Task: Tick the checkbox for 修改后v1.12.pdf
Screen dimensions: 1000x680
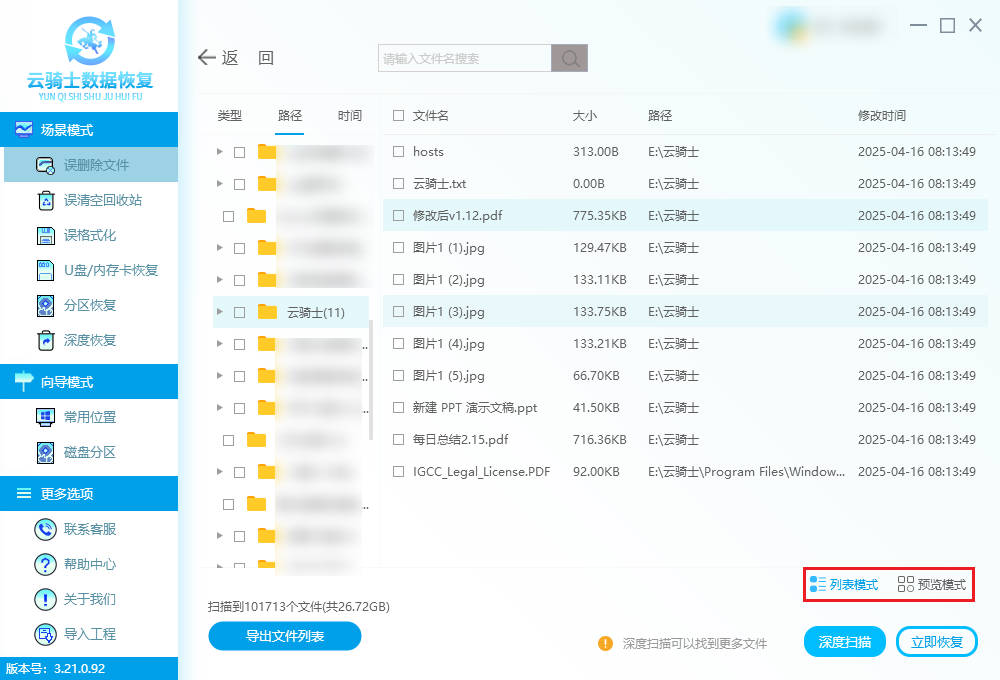Action: (x=398, y=216)
